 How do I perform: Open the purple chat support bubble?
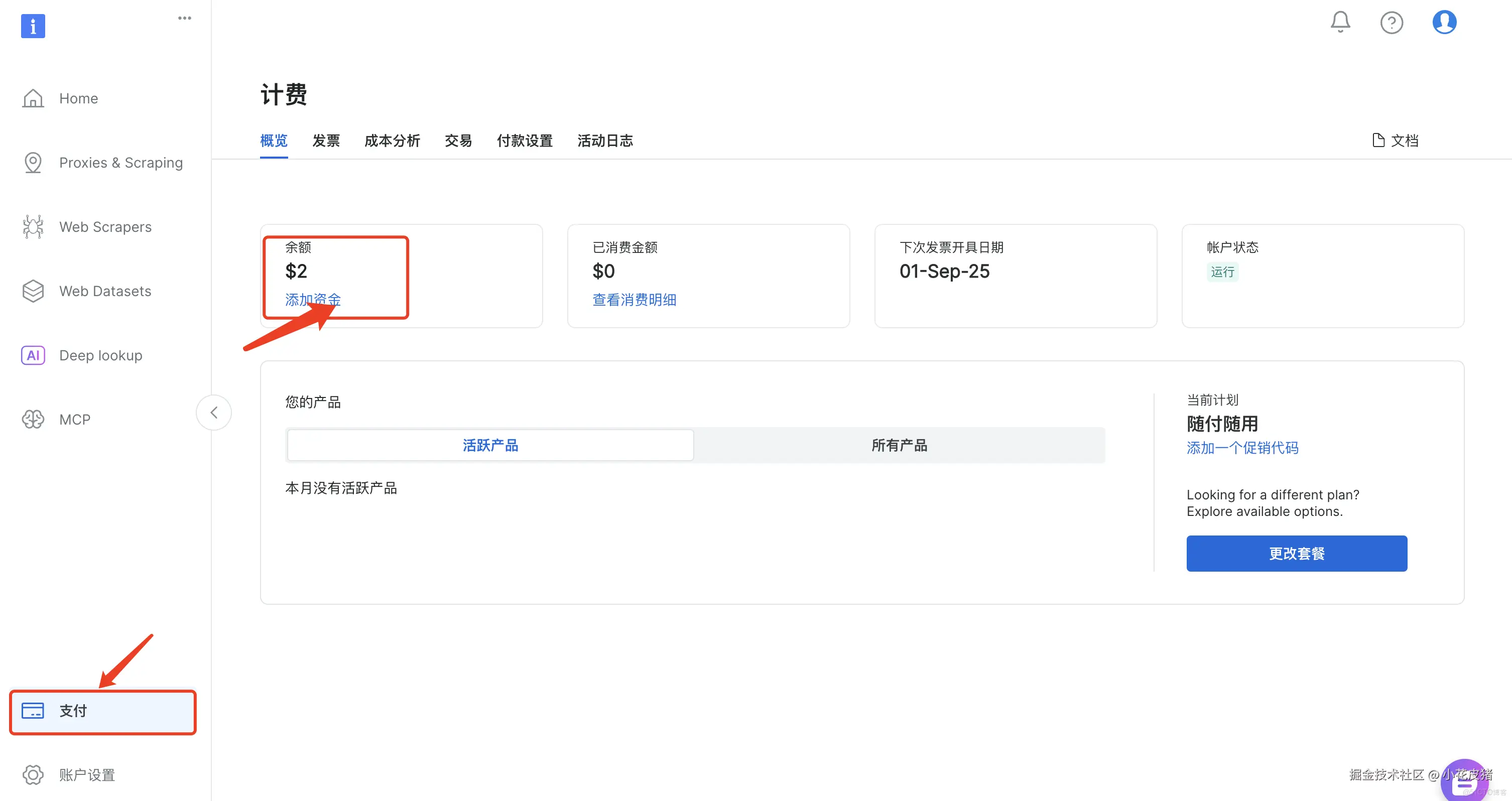coord(1464,783)
